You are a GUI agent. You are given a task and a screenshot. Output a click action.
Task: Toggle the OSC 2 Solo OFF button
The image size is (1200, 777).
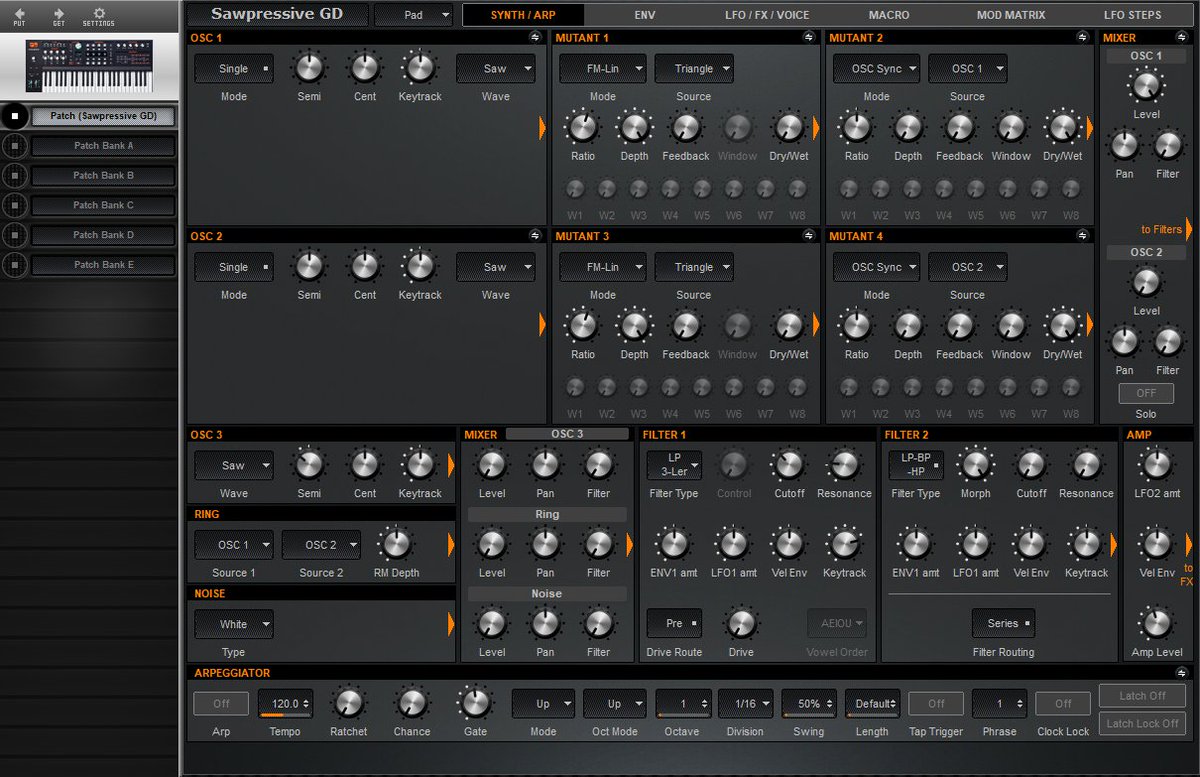(x=1146, y=393)
